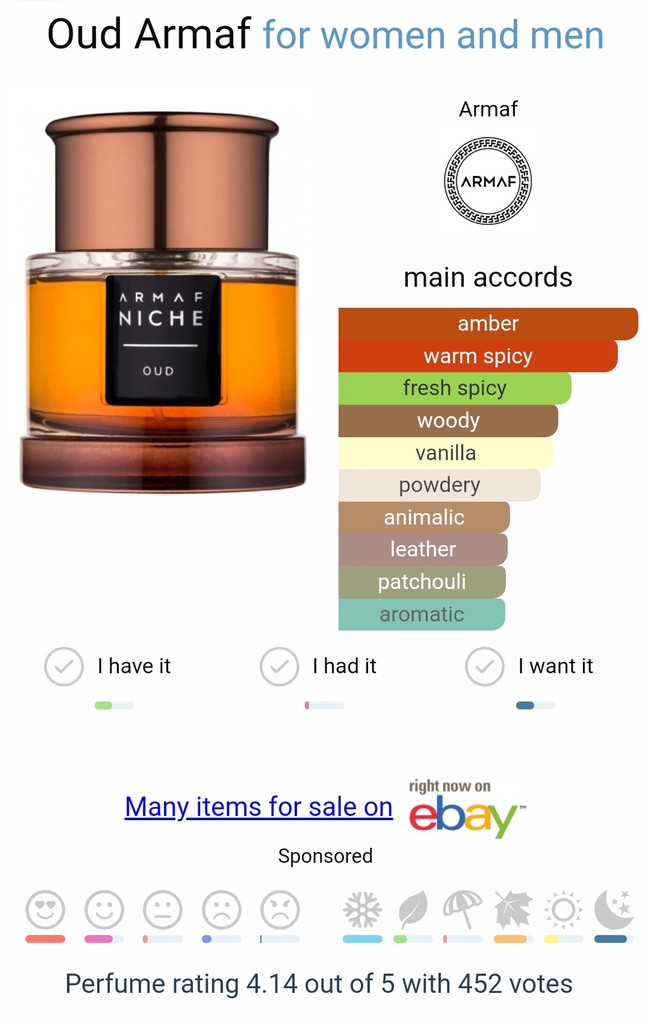Open 'Many items for sale on' link
Image resolution: width=650 pixels, height=1024 pixels.
(259, 807)
